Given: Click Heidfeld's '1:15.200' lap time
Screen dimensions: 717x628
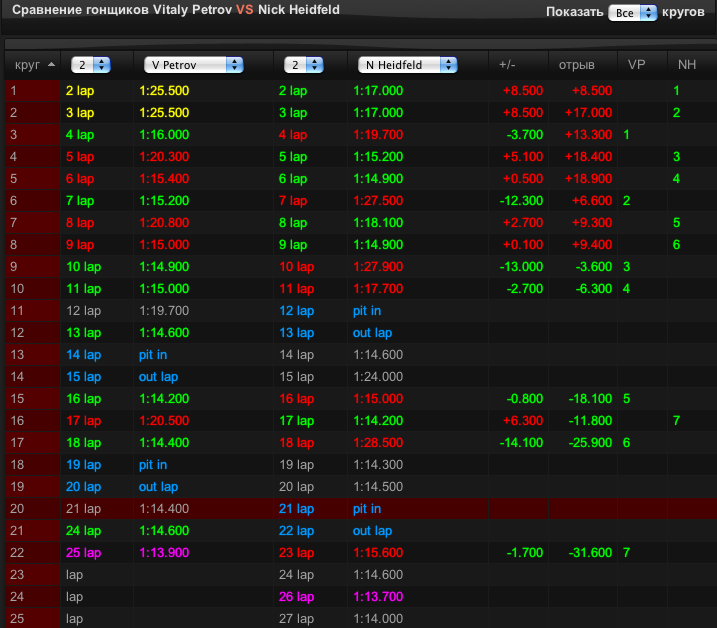Looking at the screenshot, I should coord(378,156).
